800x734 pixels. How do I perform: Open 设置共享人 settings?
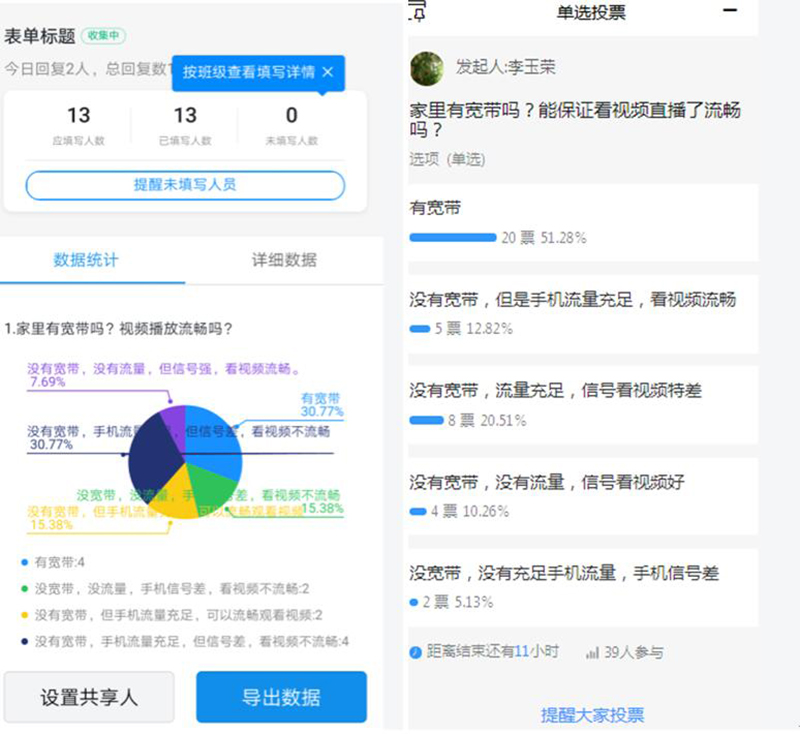point(88,697)
